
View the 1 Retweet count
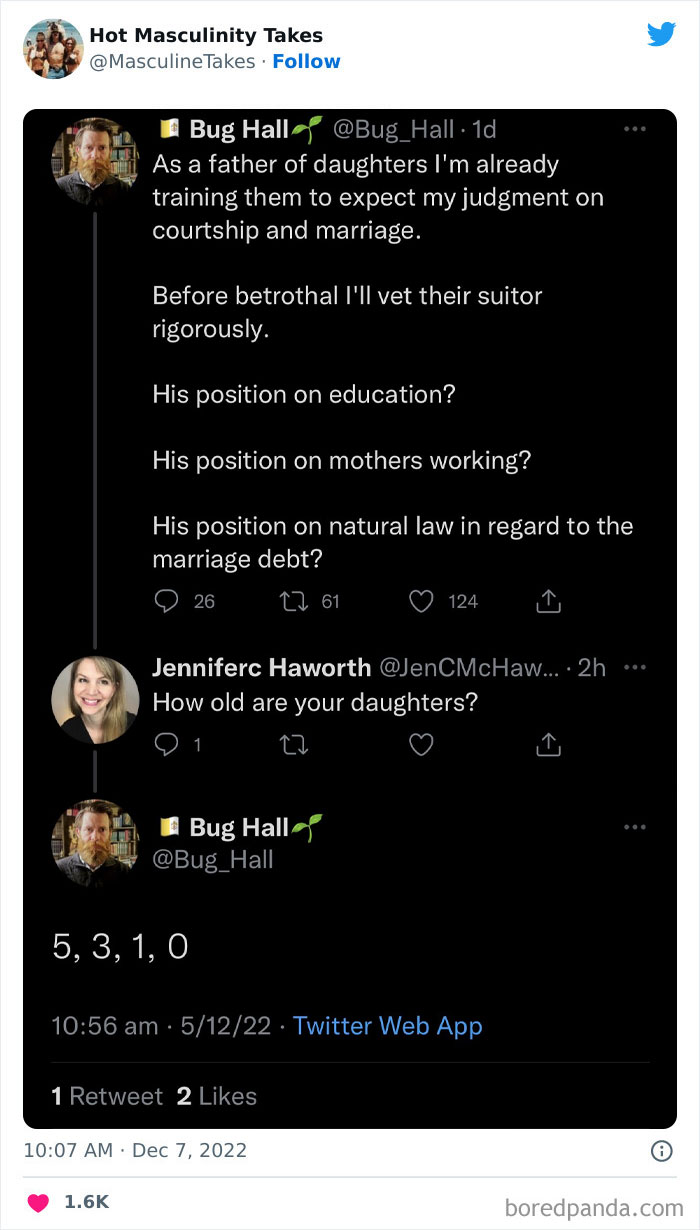[107, 1096]
